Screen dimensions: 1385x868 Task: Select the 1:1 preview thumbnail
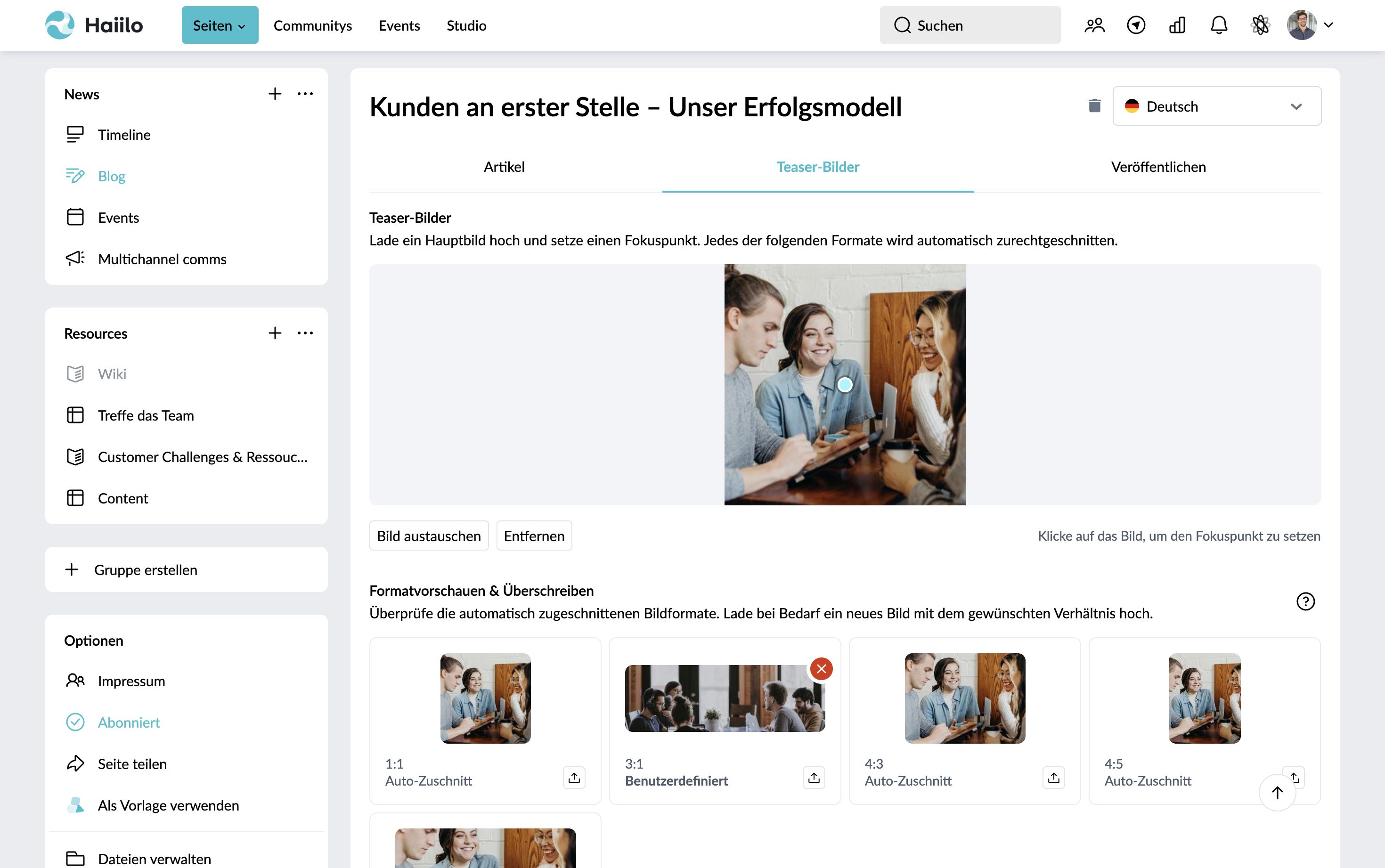[485, 698]
